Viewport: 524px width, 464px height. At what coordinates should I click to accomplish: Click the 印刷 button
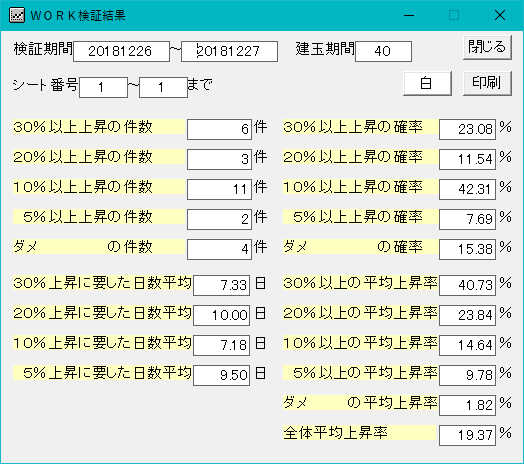click(487, 83)
